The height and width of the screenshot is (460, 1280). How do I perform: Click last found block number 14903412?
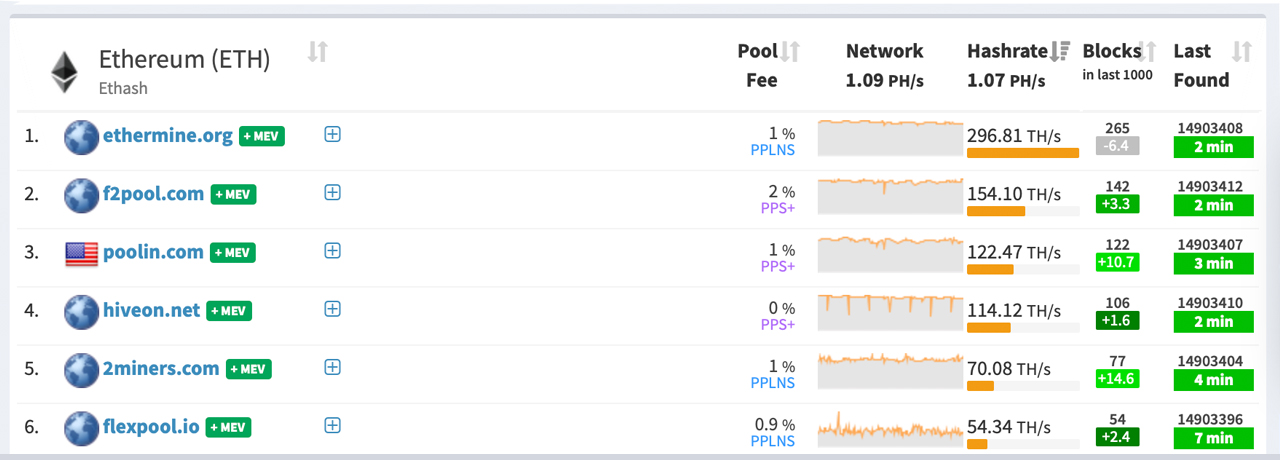pyautogui.click(x=1210, y=186)
